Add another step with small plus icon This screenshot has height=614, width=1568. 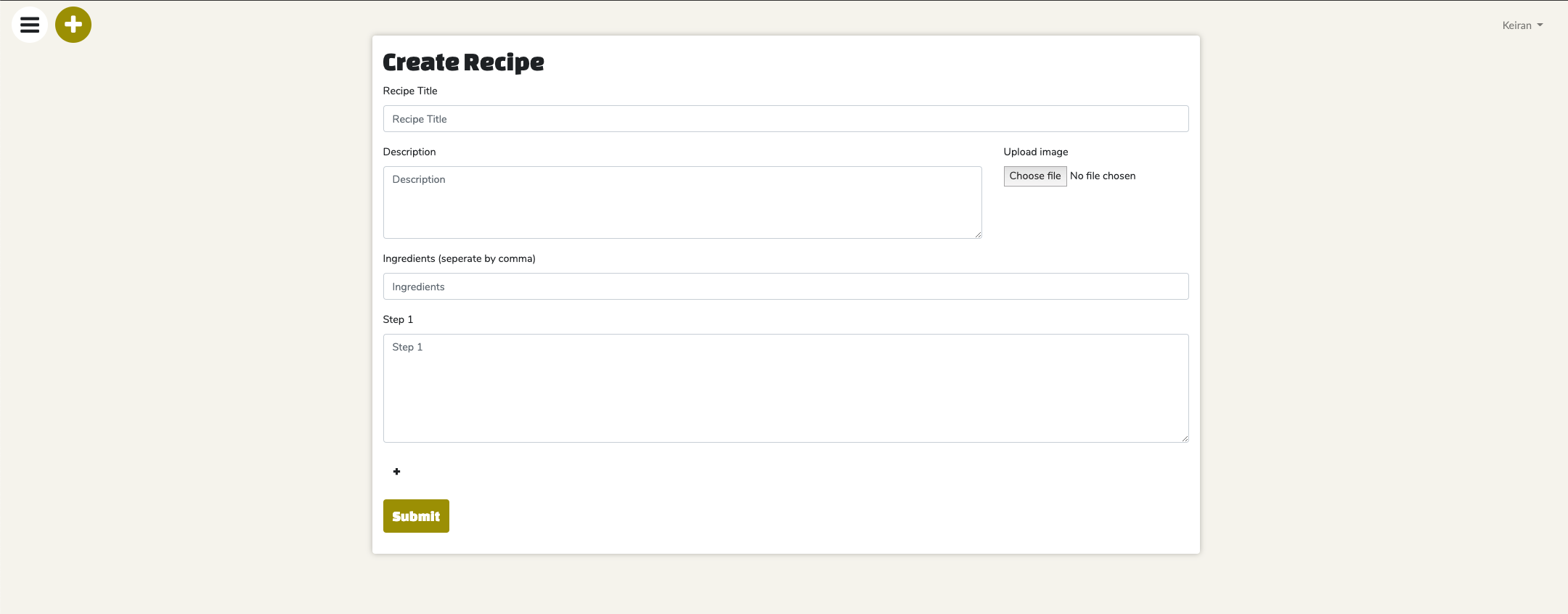point(396,472)
